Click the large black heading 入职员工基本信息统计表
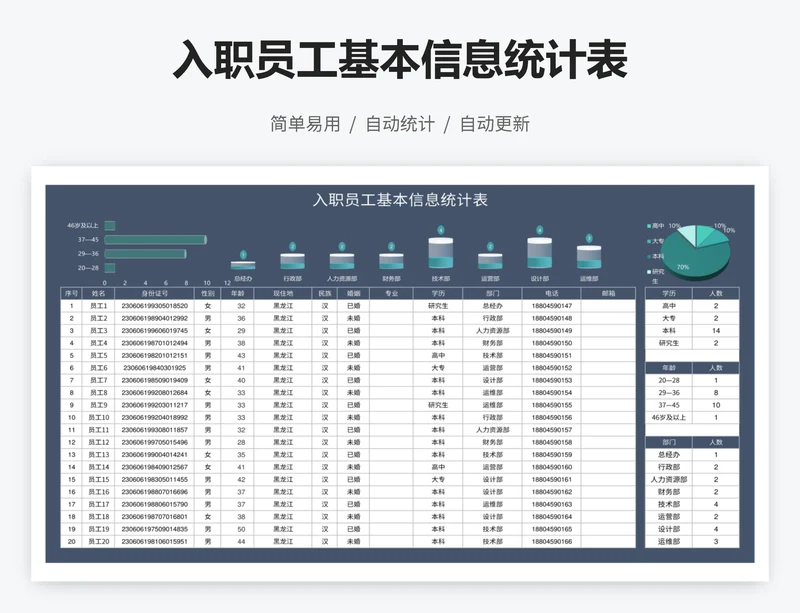The image size is (800, 613). coord(400,60)
